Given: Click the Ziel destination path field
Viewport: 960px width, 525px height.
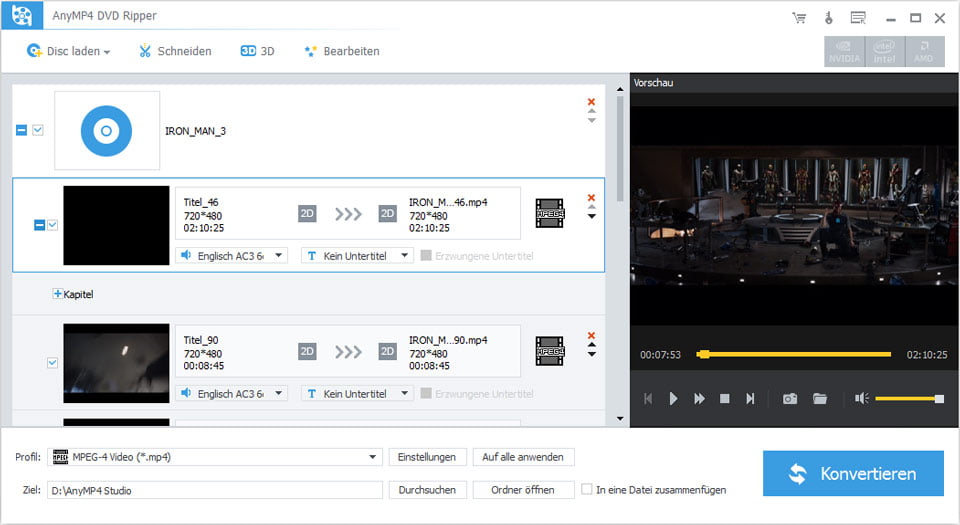Looking at the screenshot, I should (x=215, y=490).
